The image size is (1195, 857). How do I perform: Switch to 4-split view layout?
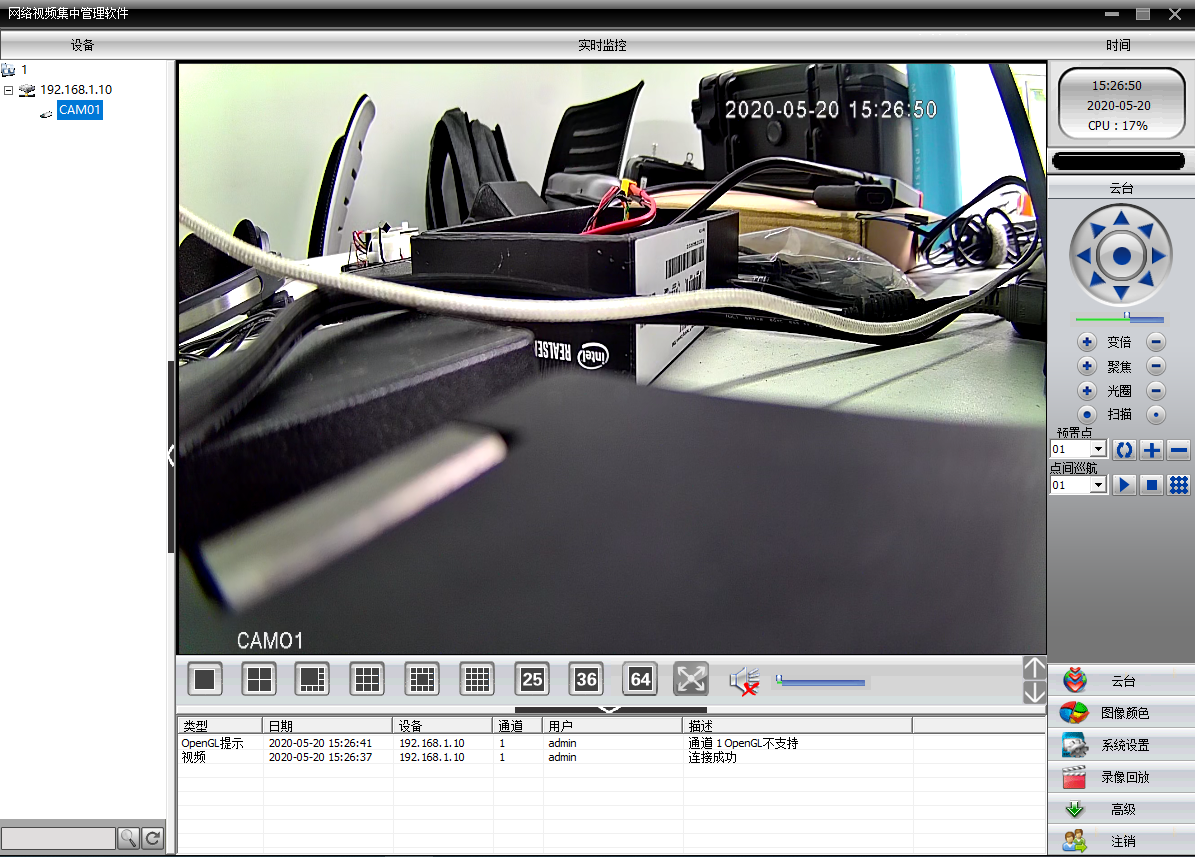259,679
